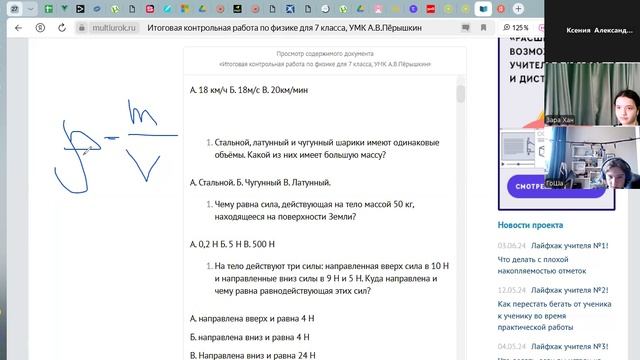Click the 'Просмотр содержимого документа' header

click(325, 53)
